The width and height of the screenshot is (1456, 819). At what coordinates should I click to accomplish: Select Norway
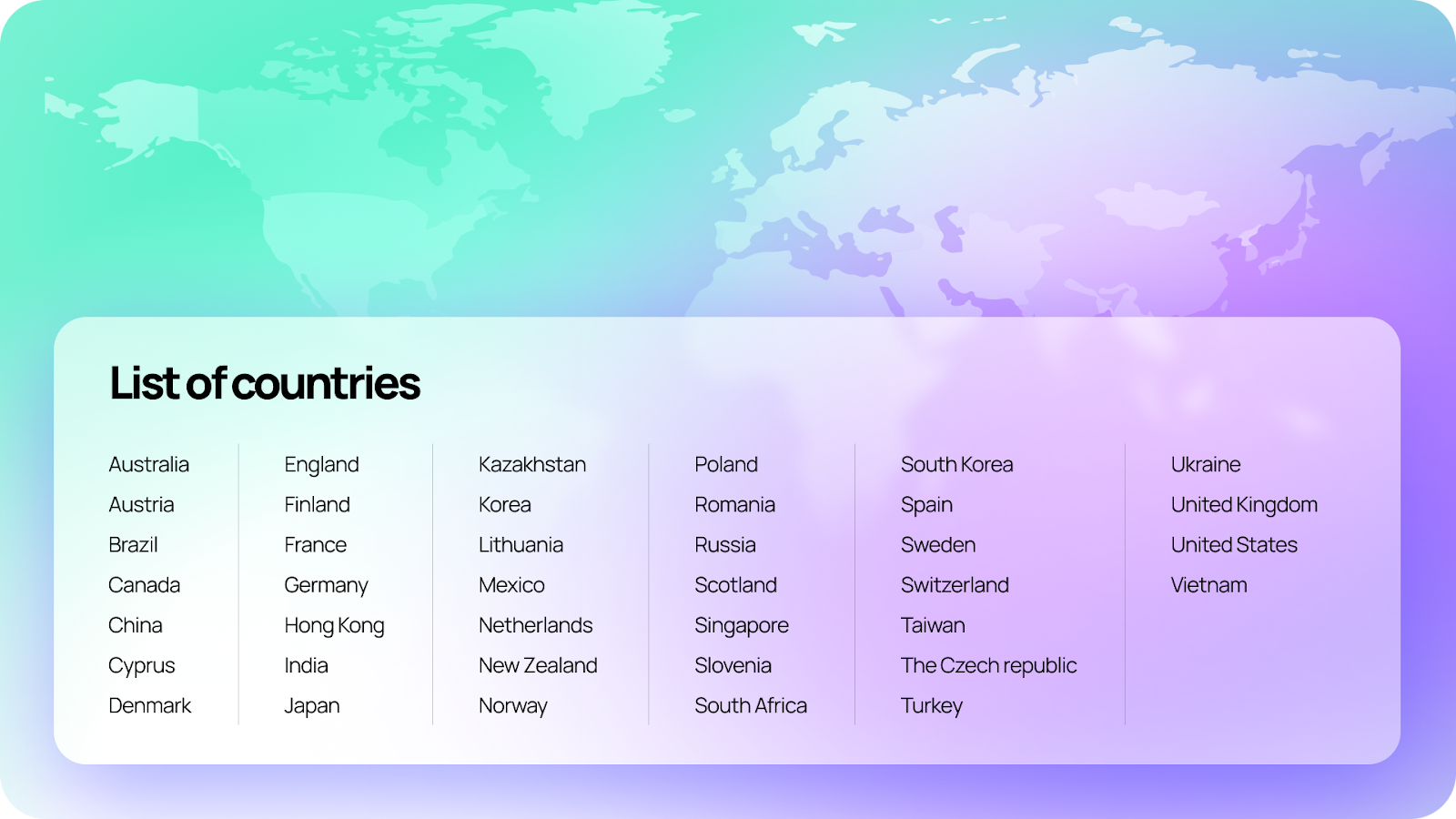[513, 706]
